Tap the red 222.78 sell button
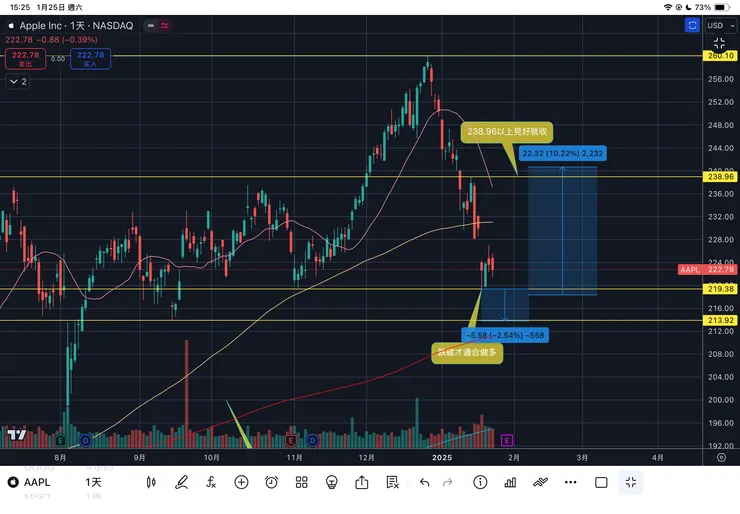The height and width of the screenshot is (514, 740). [25, 59]
